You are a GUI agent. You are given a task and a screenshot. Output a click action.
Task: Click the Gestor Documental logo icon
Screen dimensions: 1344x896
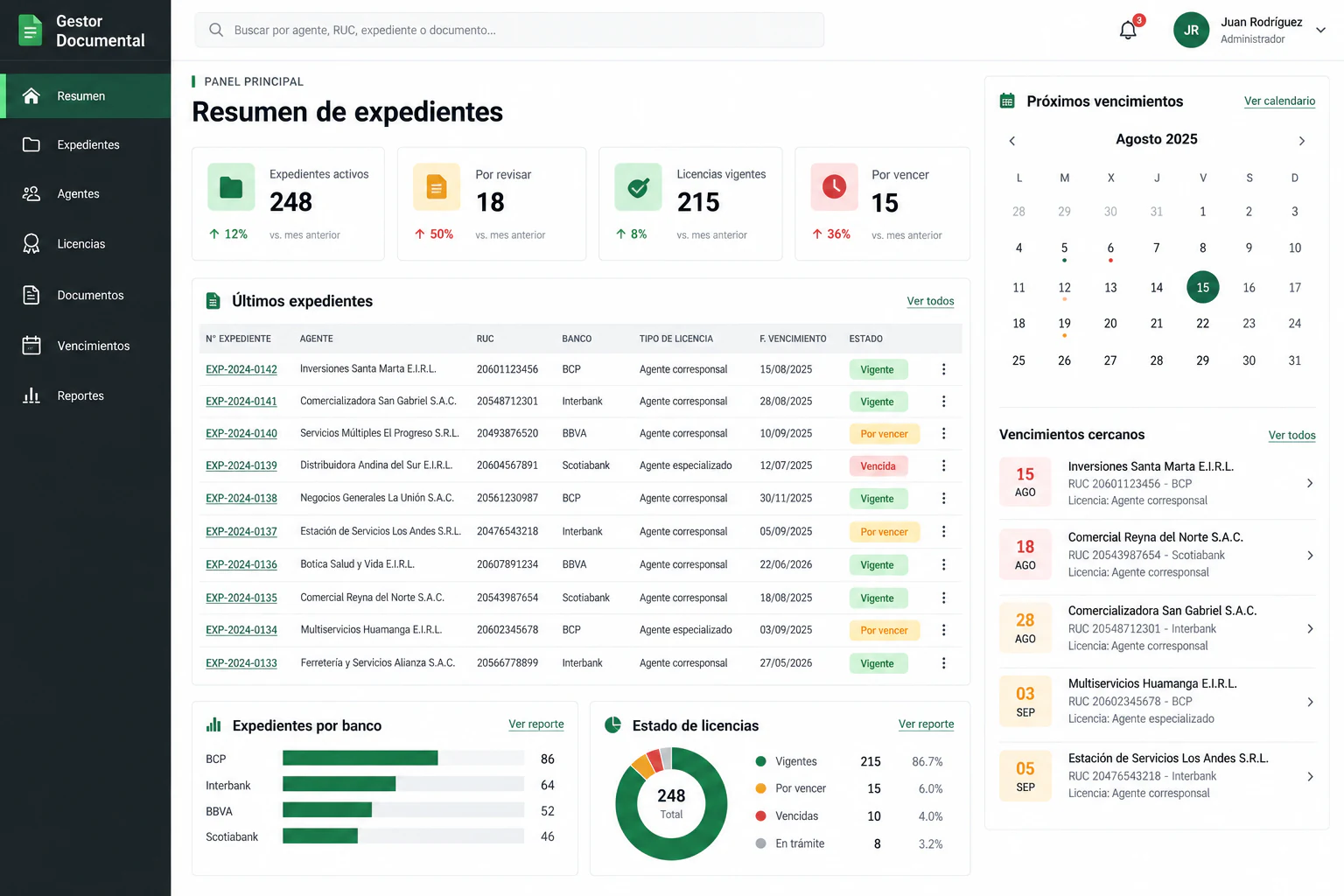(31, 31)
